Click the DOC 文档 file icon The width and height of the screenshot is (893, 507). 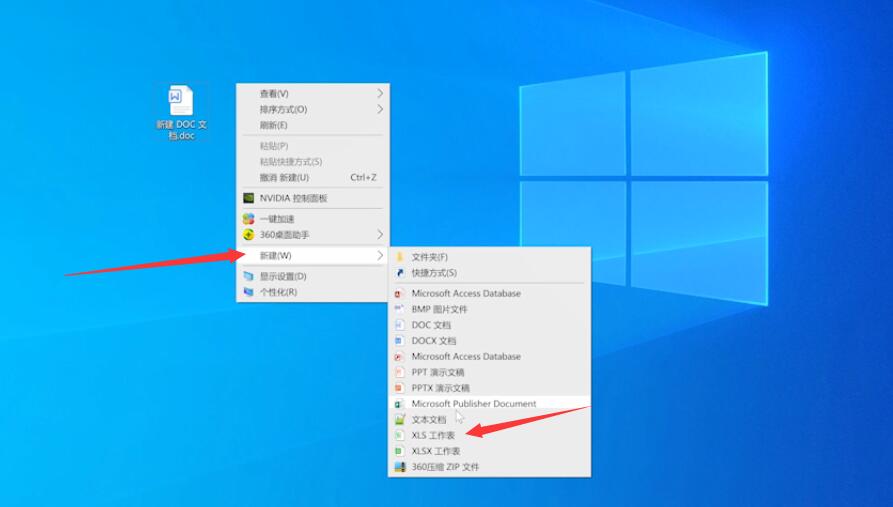400,325
